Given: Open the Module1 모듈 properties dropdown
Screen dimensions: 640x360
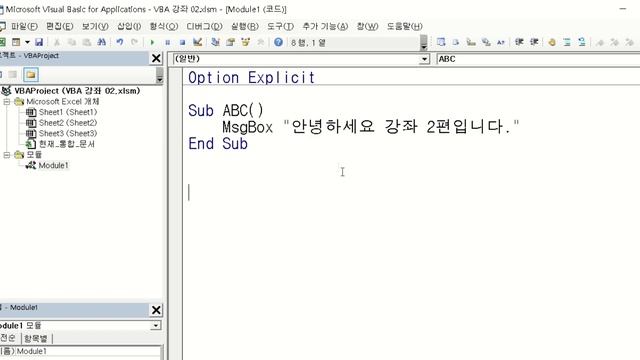Looking at the screenshot, I should point(156,325).
